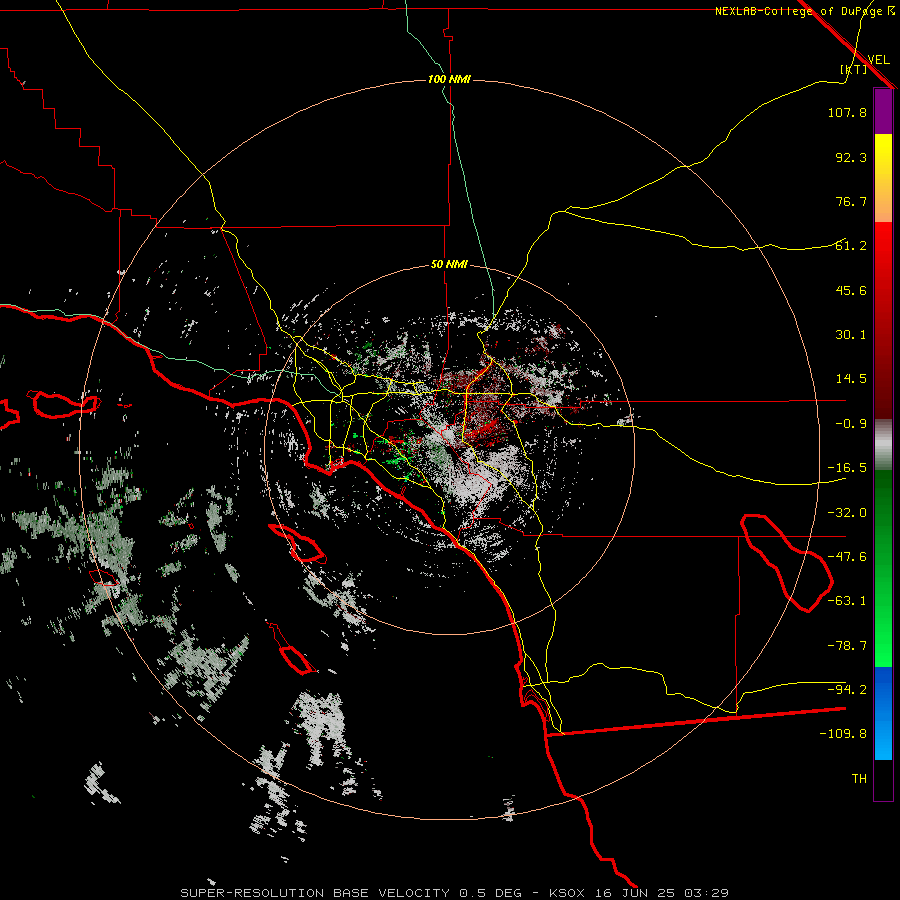This screenshot has height=900, width=900.
Task: Click the -47.6 scale value
Action: (x=847, y=557)
